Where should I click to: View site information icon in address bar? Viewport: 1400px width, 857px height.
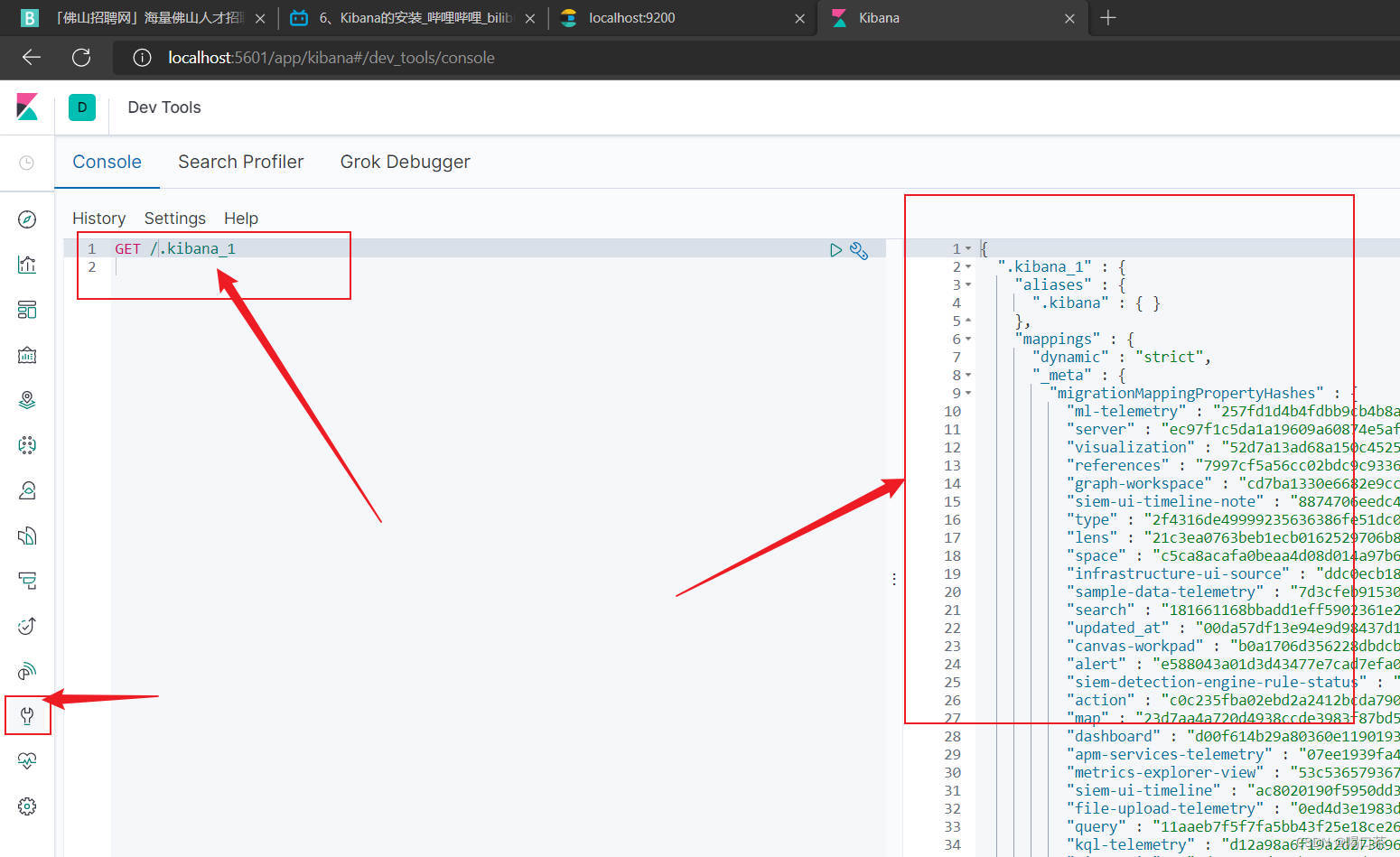[142, 58]
